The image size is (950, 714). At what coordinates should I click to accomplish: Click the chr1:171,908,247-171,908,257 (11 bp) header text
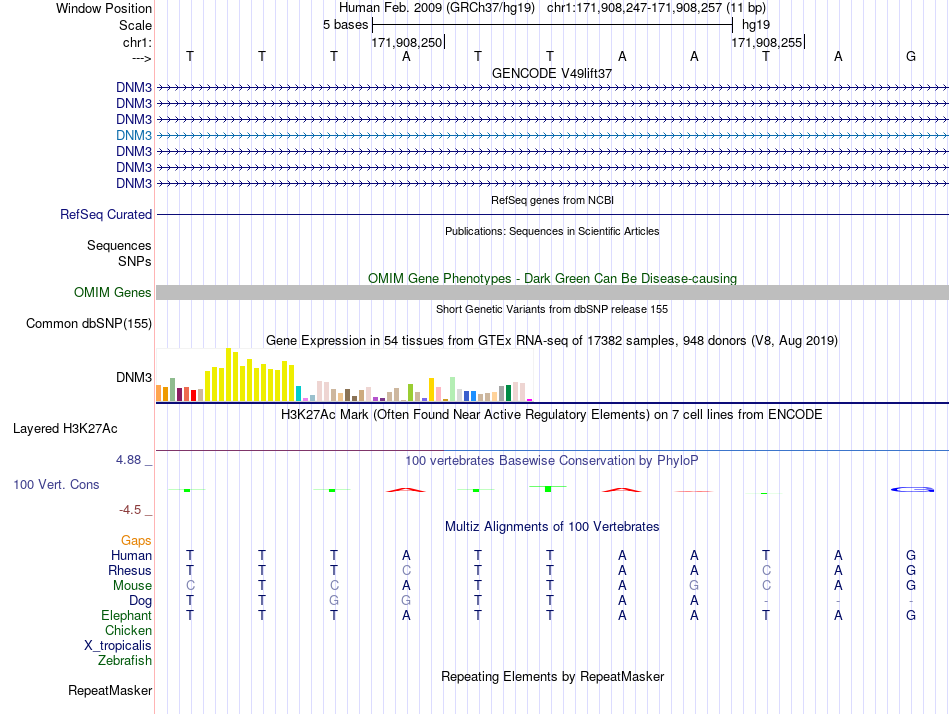[x=656, y=8]
